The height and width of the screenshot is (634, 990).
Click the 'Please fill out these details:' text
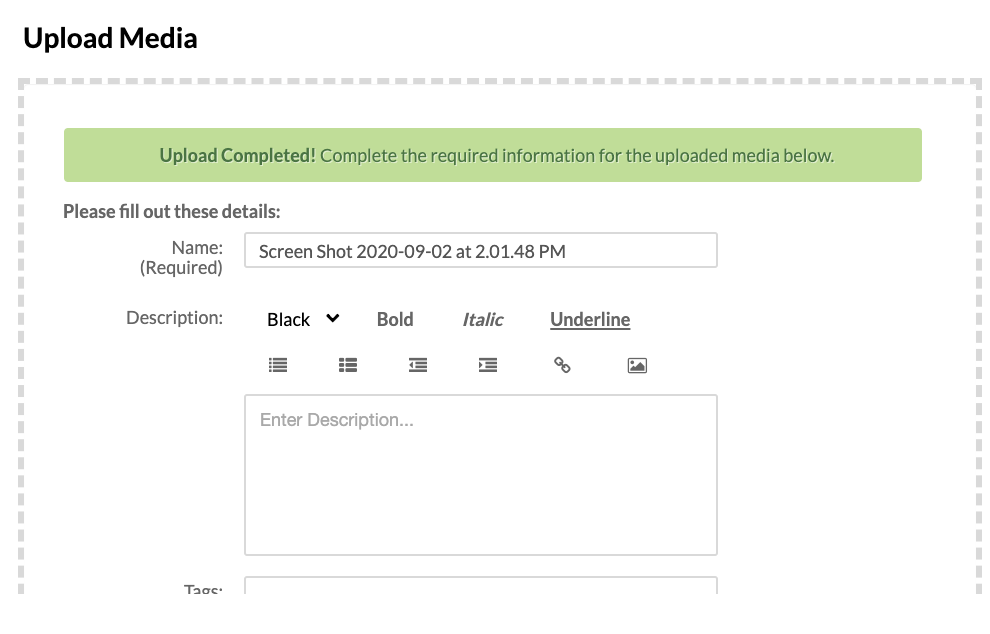point(172,212)
